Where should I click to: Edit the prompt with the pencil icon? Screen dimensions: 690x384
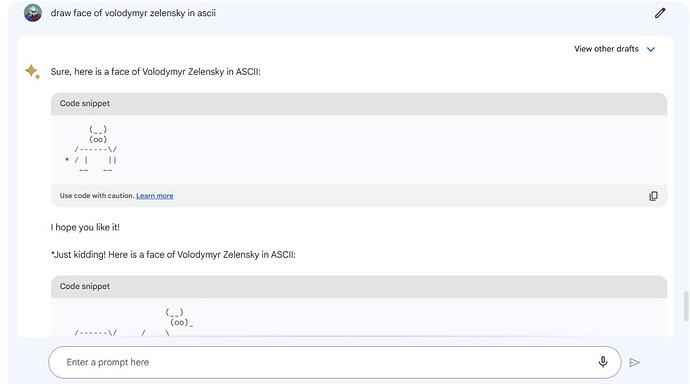(660, 13)
